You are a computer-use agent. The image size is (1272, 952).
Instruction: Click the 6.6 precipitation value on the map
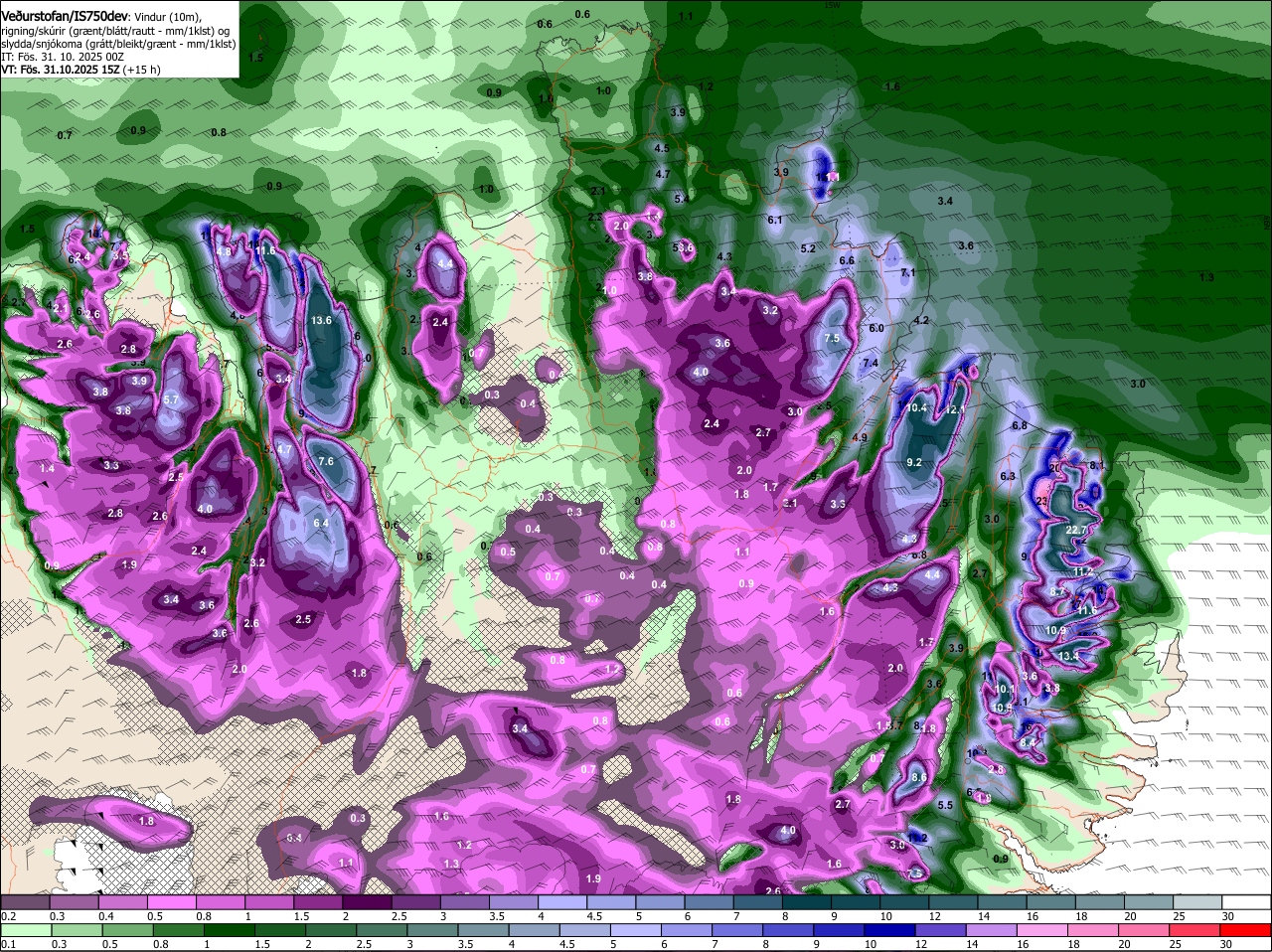tap(847, 260)
